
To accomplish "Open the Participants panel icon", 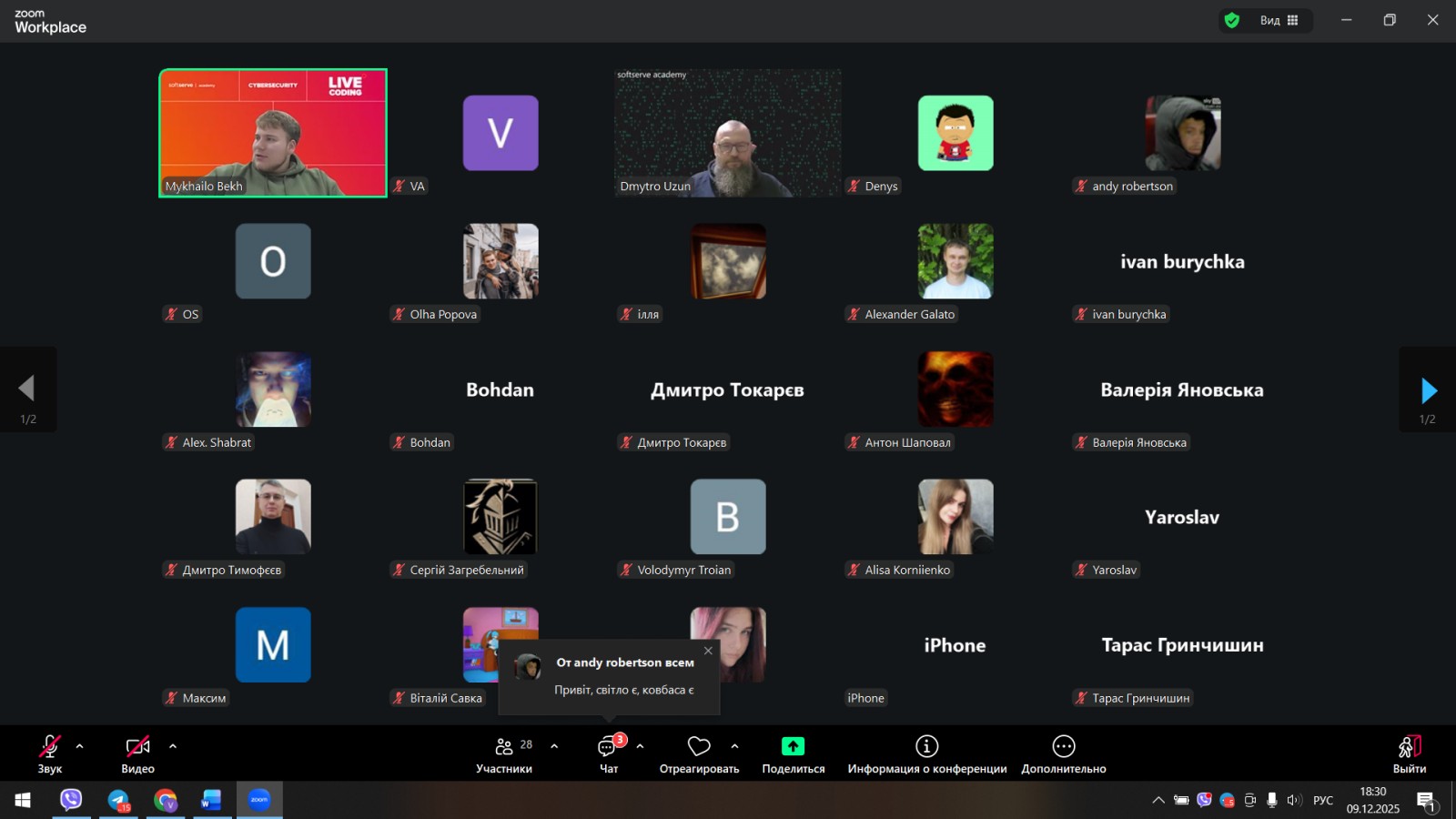I will tap(504, 747).
